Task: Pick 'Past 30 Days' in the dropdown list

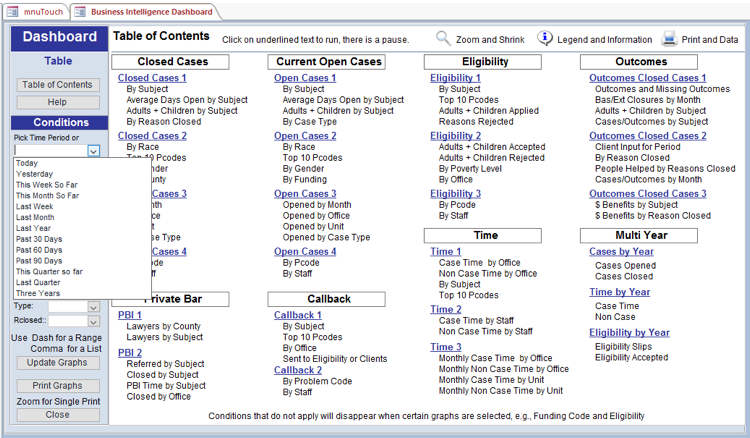Action: [38, 239]
